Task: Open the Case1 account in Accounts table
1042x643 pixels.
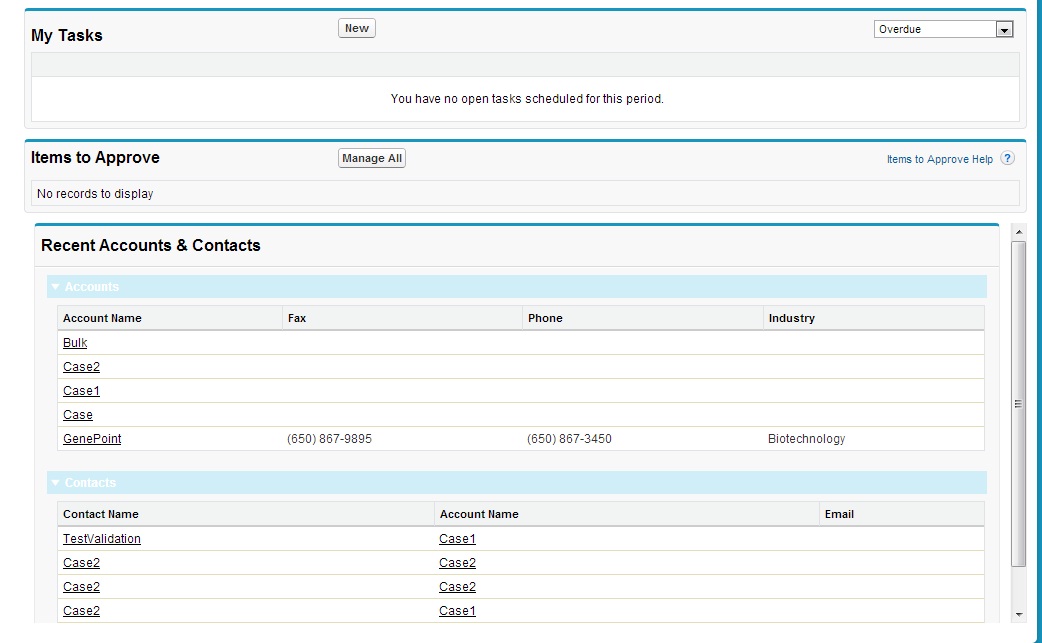Action: (x=81, y=391)
